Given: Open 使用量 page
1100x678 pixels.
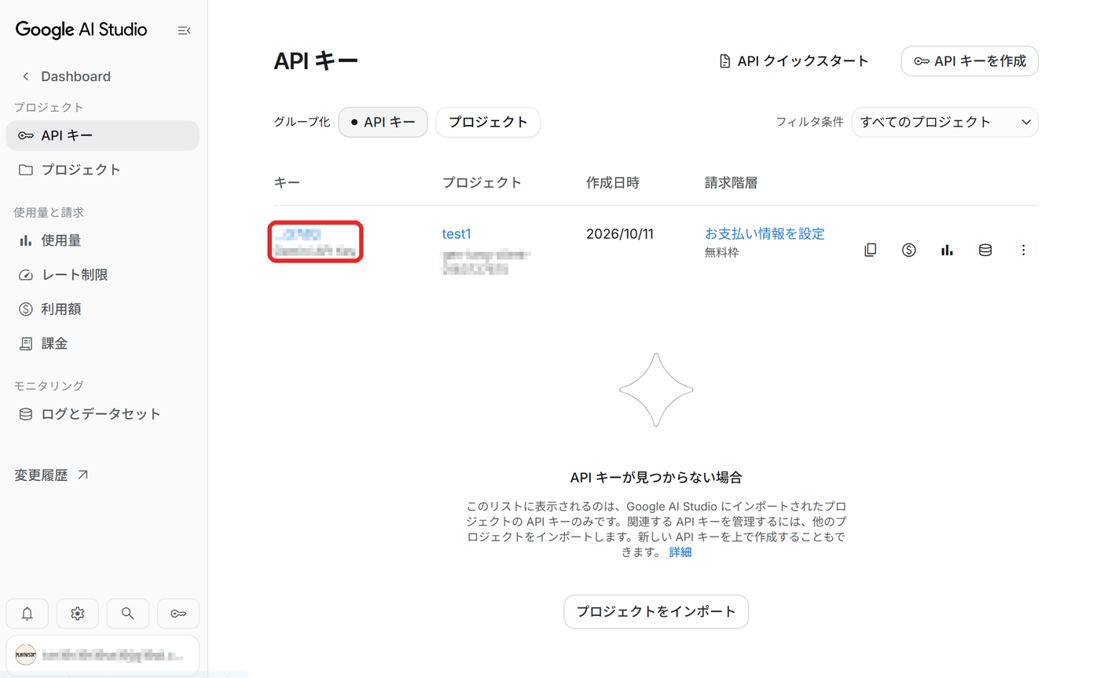Looking at the screenshot, I should (102, 240).
